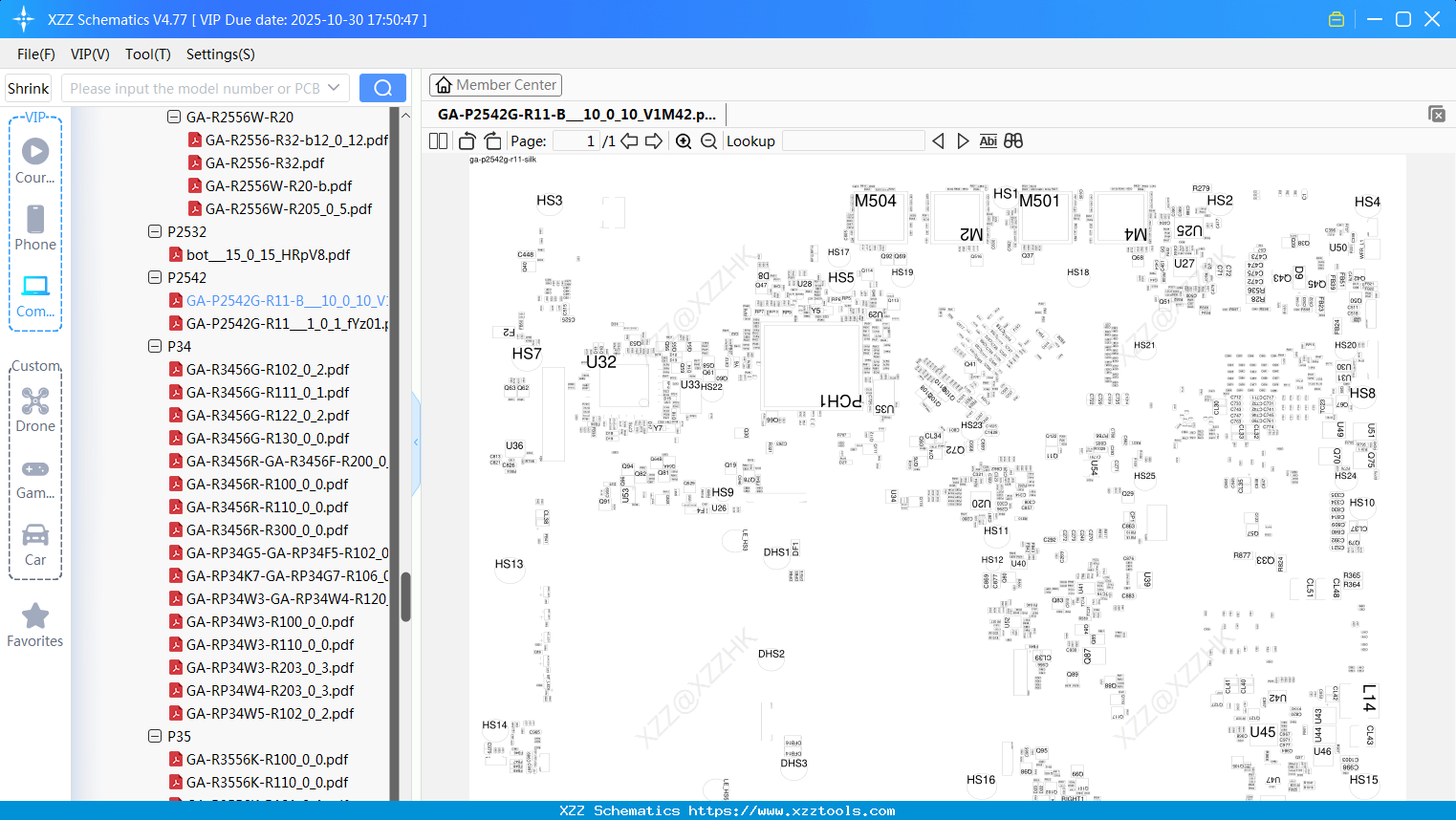Find next Lookup match

pos(963,140)
